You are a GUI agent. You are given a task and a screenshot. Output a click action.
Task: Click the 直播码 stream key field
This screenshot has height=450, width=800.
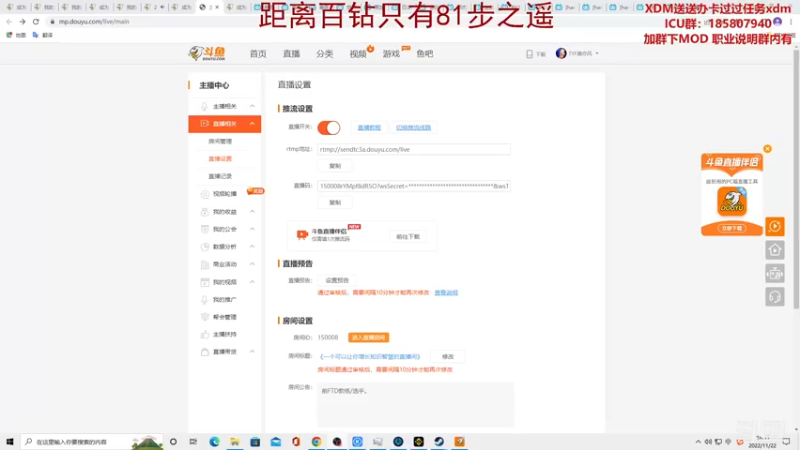[414, 186]
